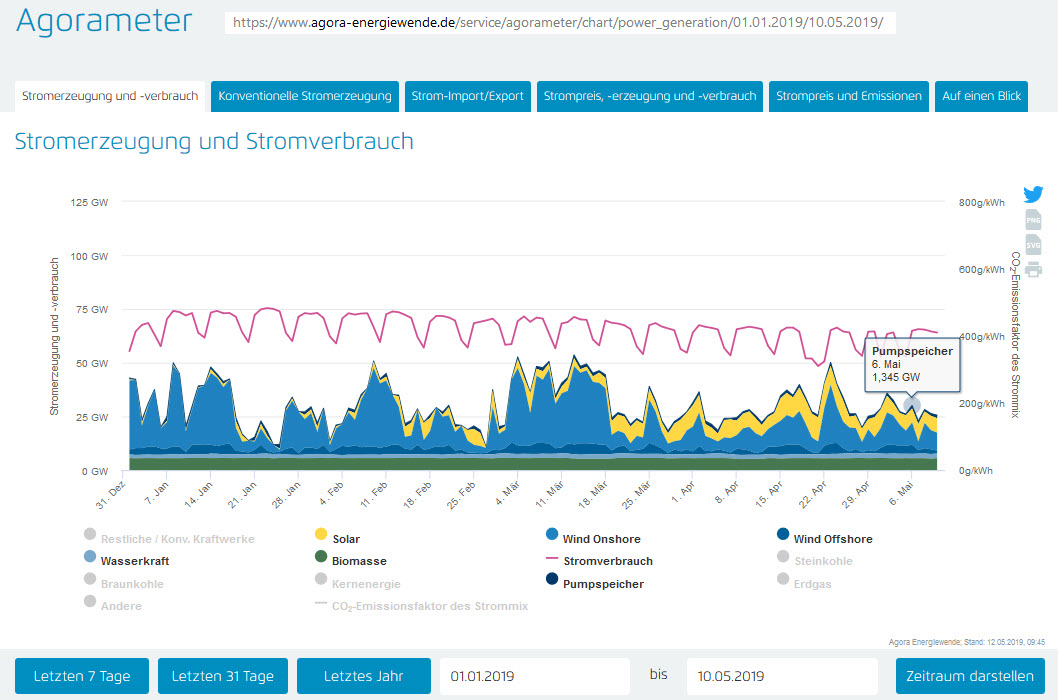Screen dimensions: 1058x700
Task: Print the chart using printer icon
Action: pyautogui.click(x=1033, y=269)
